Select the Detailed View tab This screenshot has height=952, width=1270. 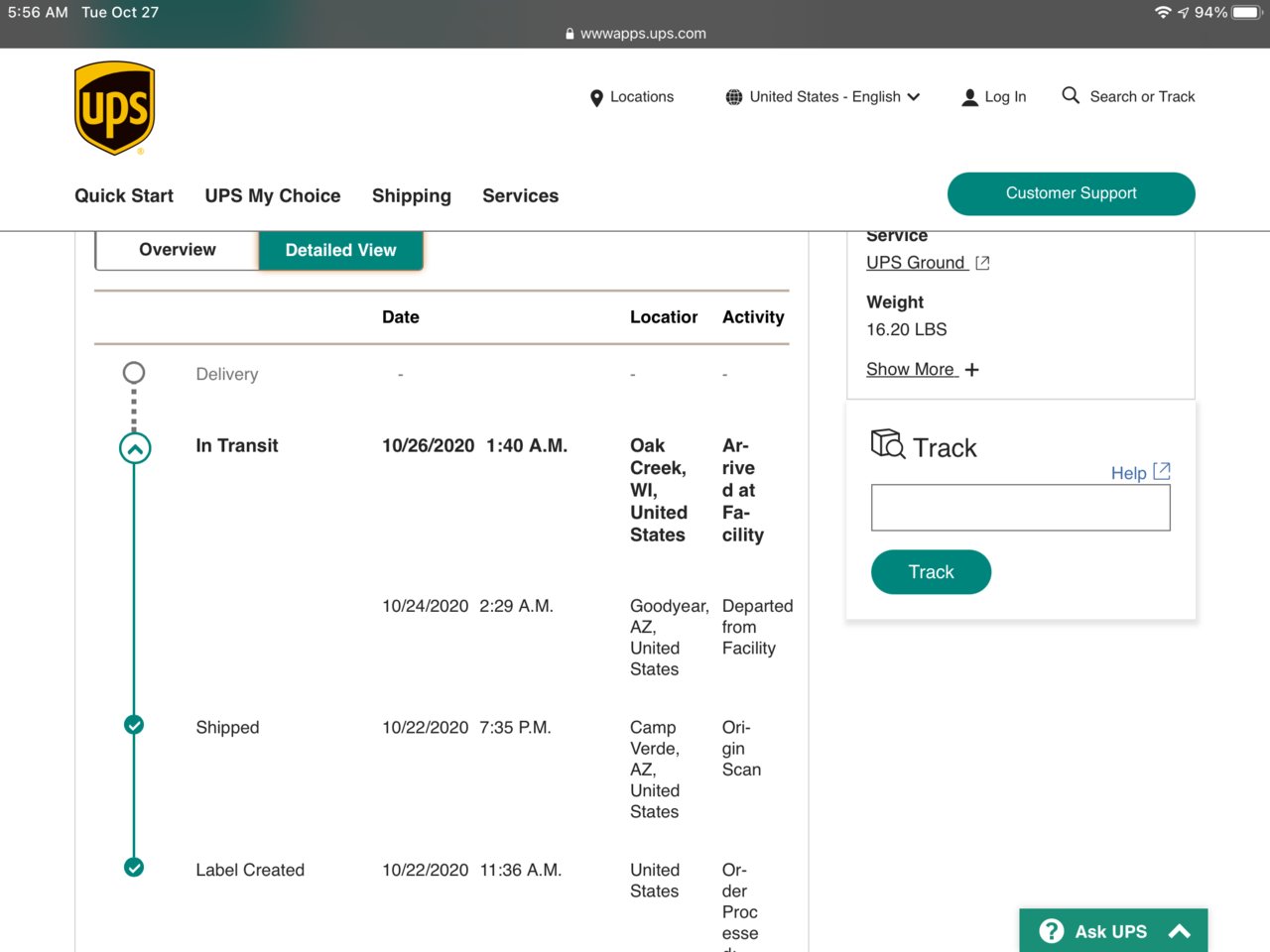(341, 250)
